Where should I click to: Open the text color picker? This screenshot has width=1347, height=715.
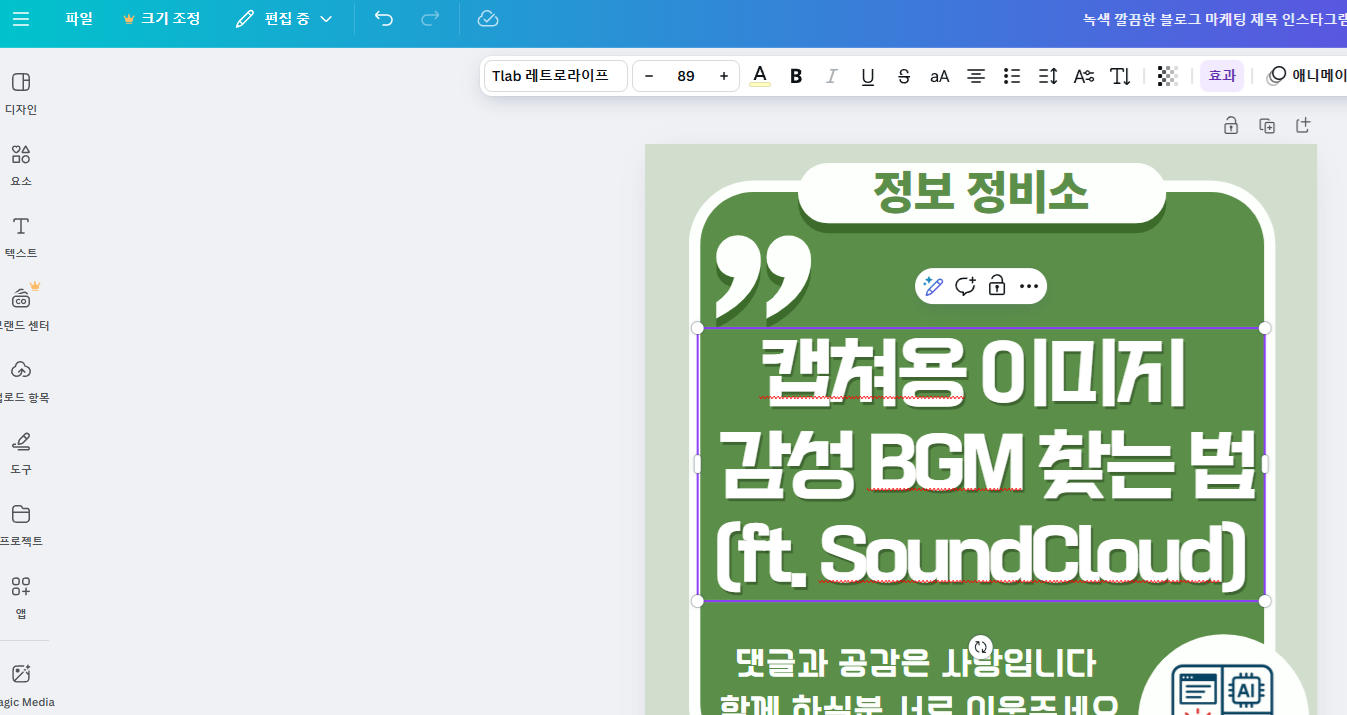coord(760,76)
